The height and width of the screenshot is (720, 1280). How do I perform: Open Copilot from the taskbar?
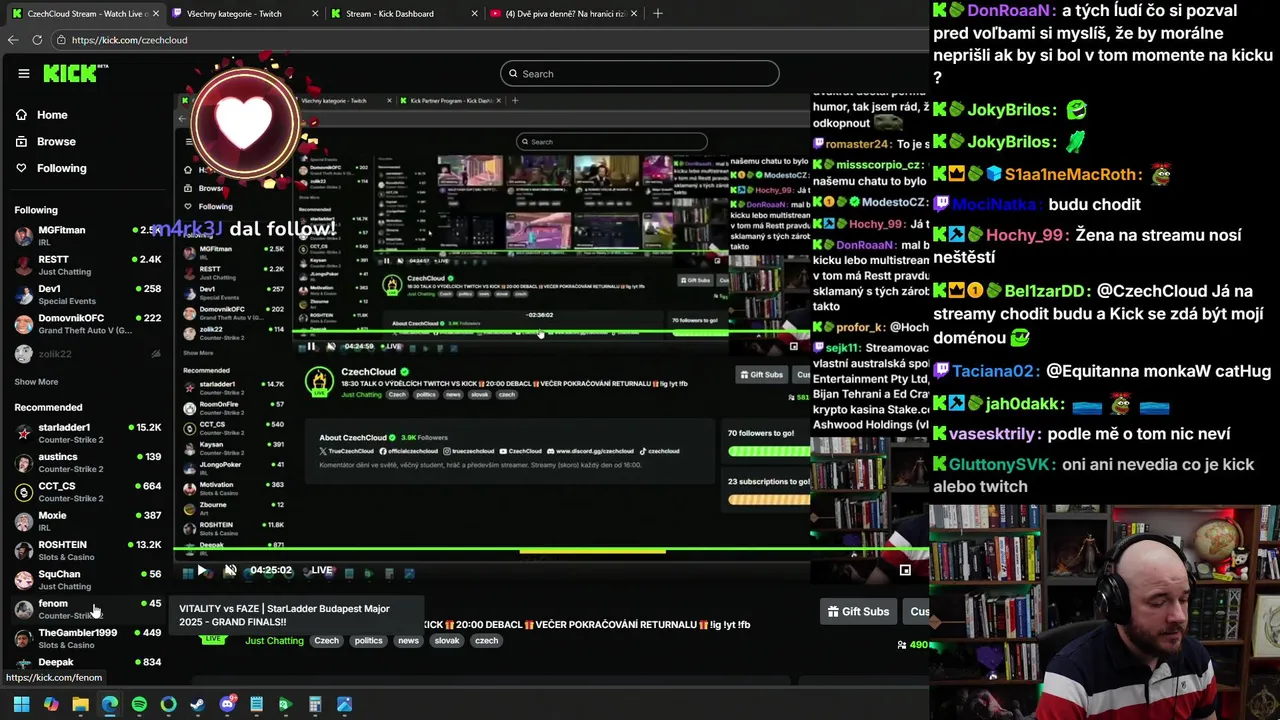coord(51,704)
